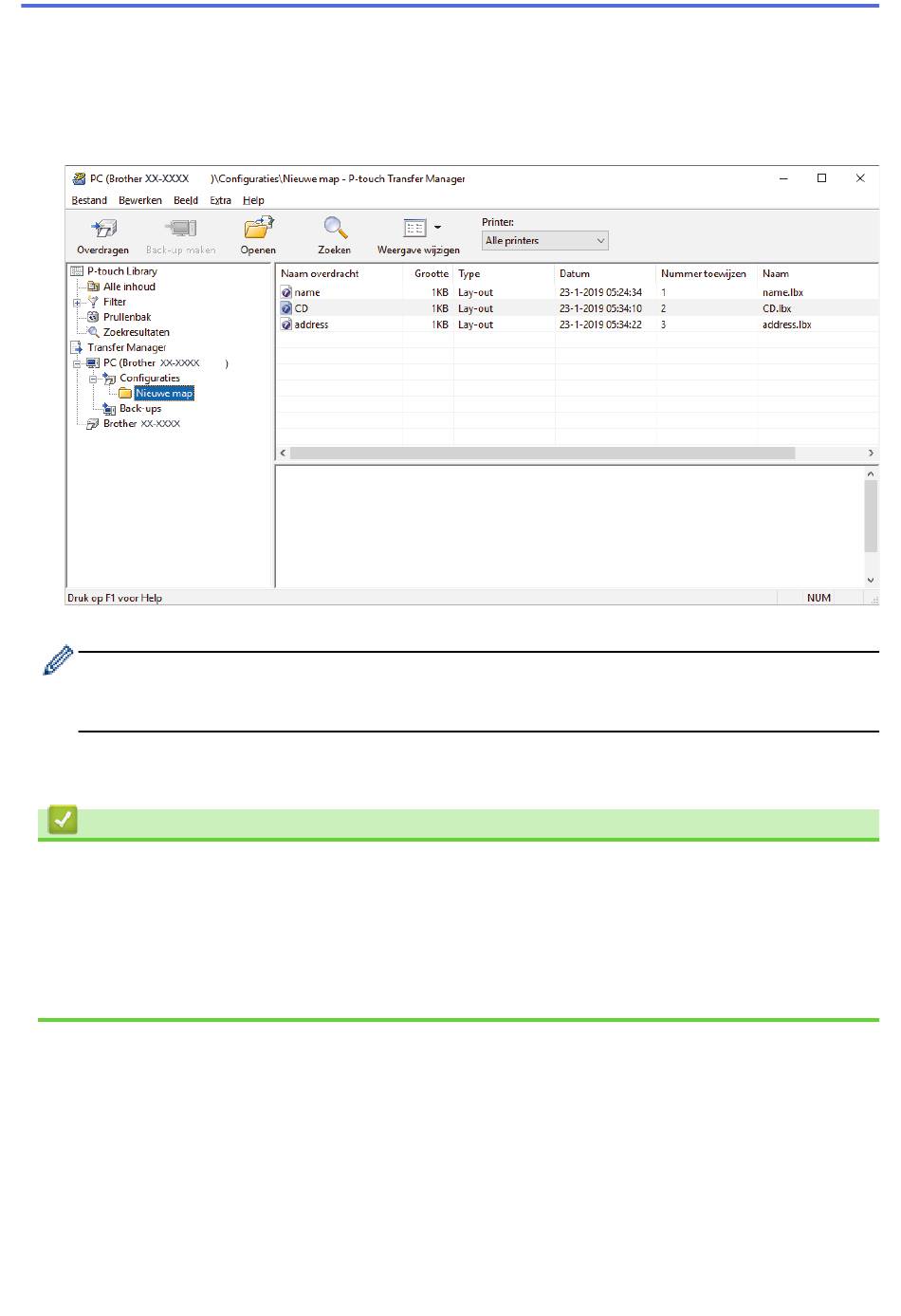Select Zoekresultaten in the tree
The image size is (901, 1316).
coord(137,332)
